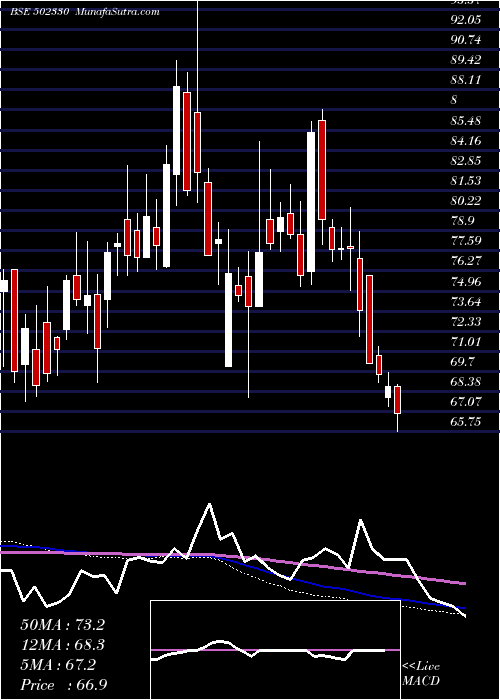Click the 81.53 price label
The width and height of the screenshot is (500, 700).
[x=466, y=180]
